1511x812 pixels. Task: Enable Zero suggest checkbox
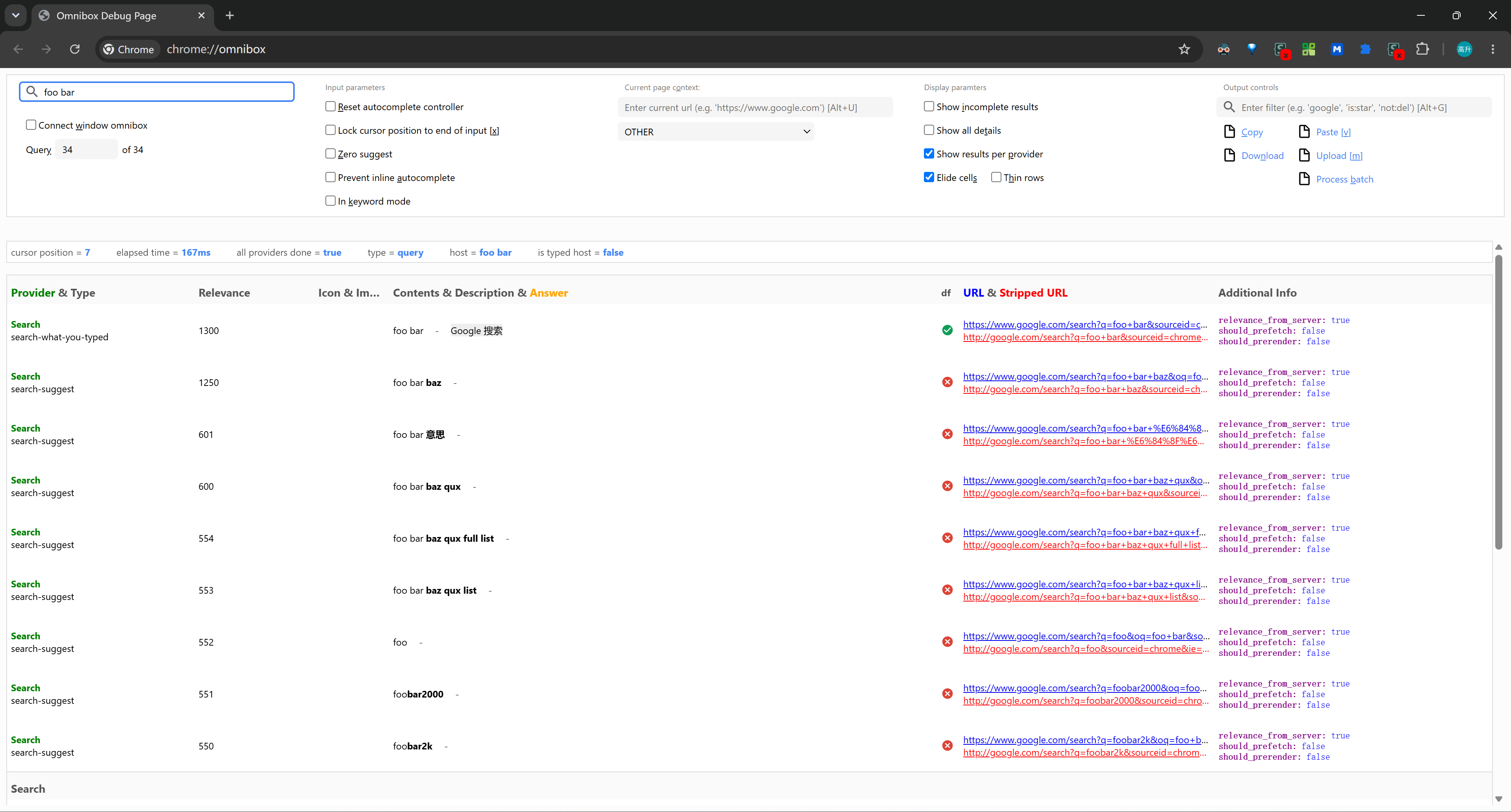[330, 153]
